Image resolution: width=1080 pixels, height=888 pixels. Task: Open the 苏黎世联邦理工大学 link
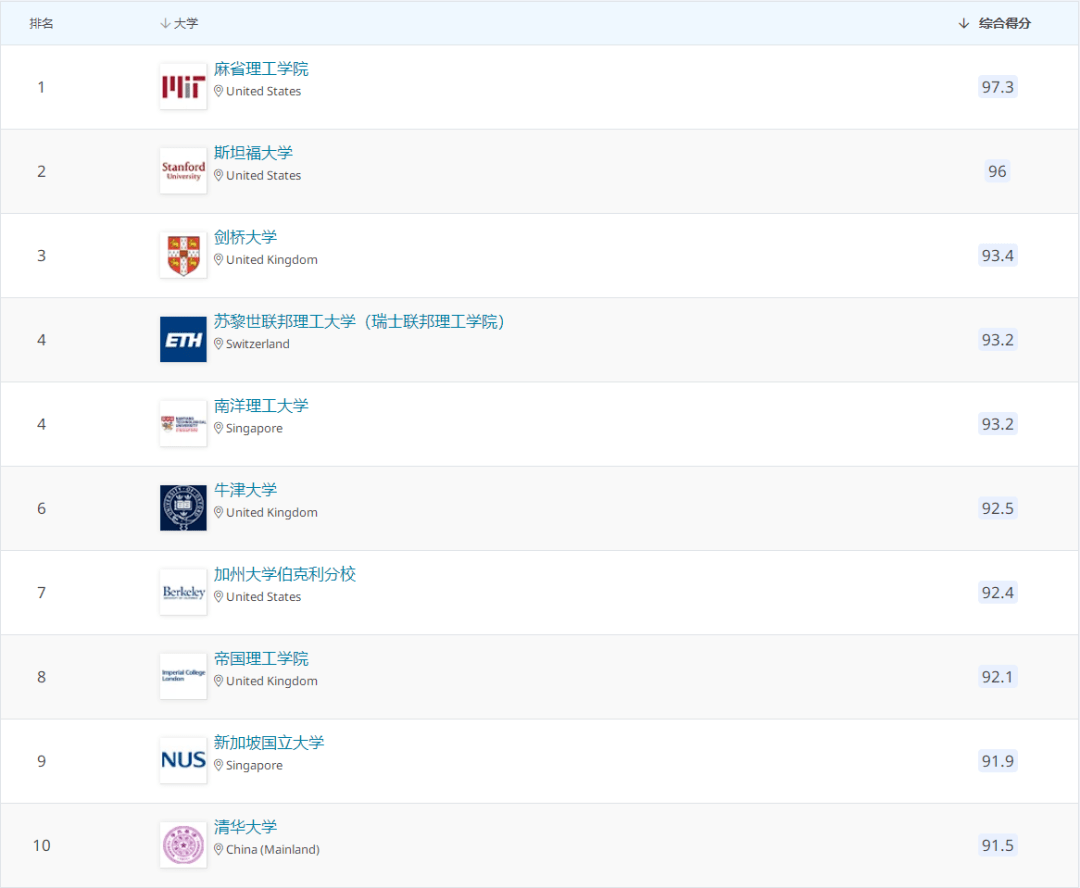(x=359, y=322)
